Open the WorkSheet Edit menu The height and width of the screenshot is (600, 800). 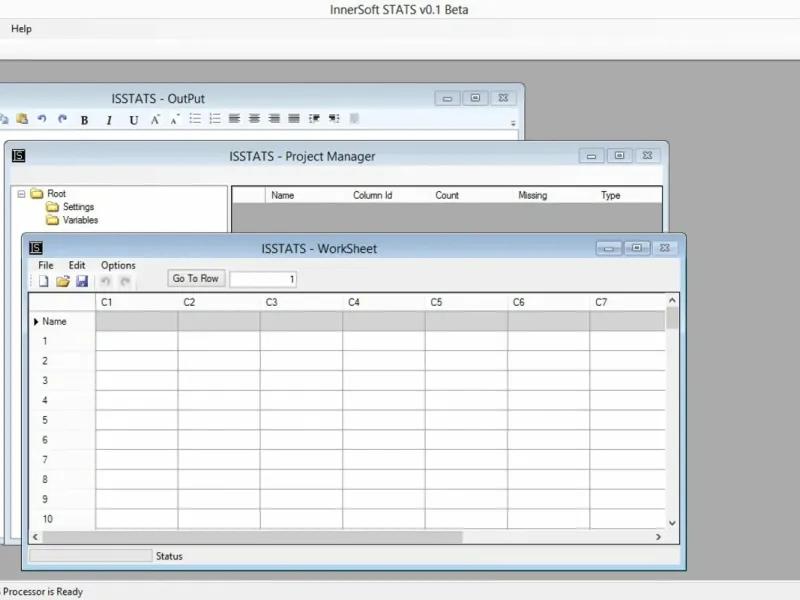[77, 265]
